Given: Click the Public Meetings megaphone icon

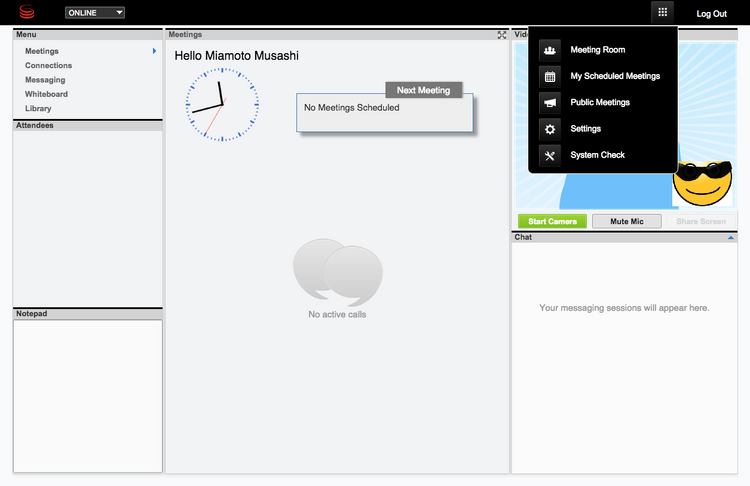Looking at the screenshot, I should pos(549,103).
